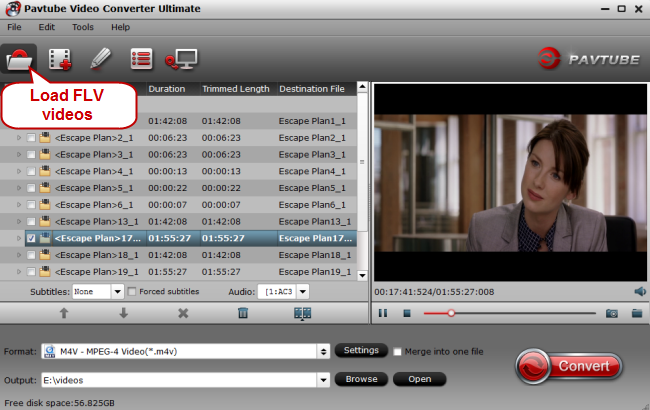Stop the video preview
Viewport: 650px width, 410px height.
click(407, 313)
